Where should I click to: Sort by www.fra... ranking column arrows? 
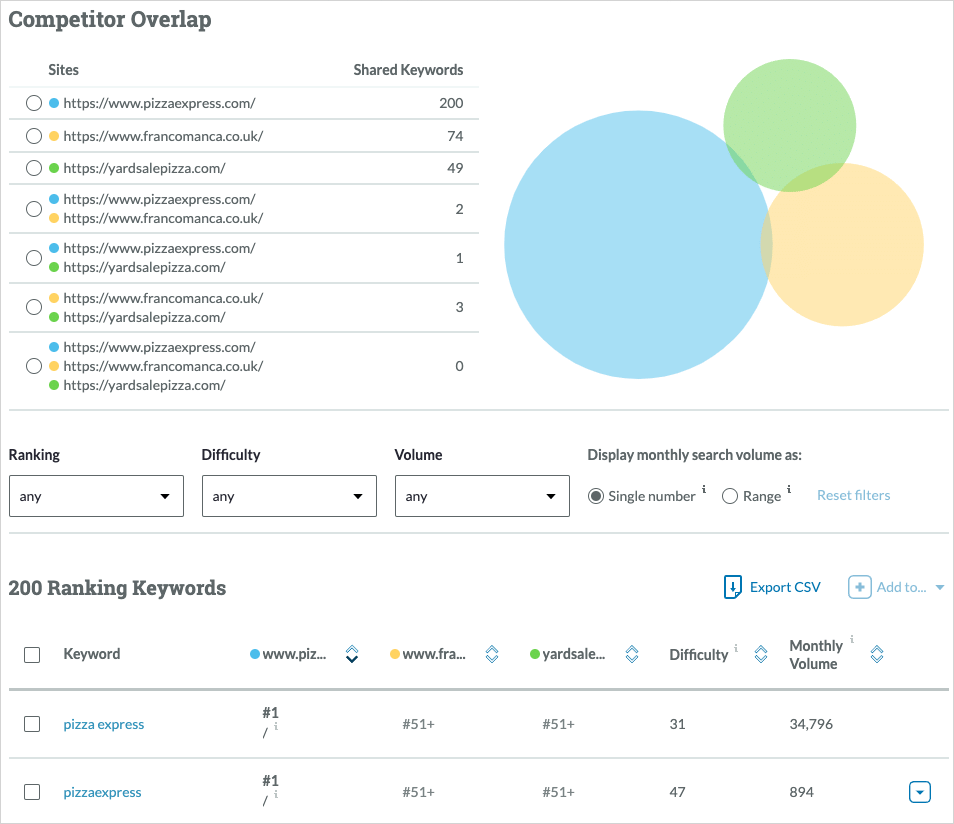point(492,654)
